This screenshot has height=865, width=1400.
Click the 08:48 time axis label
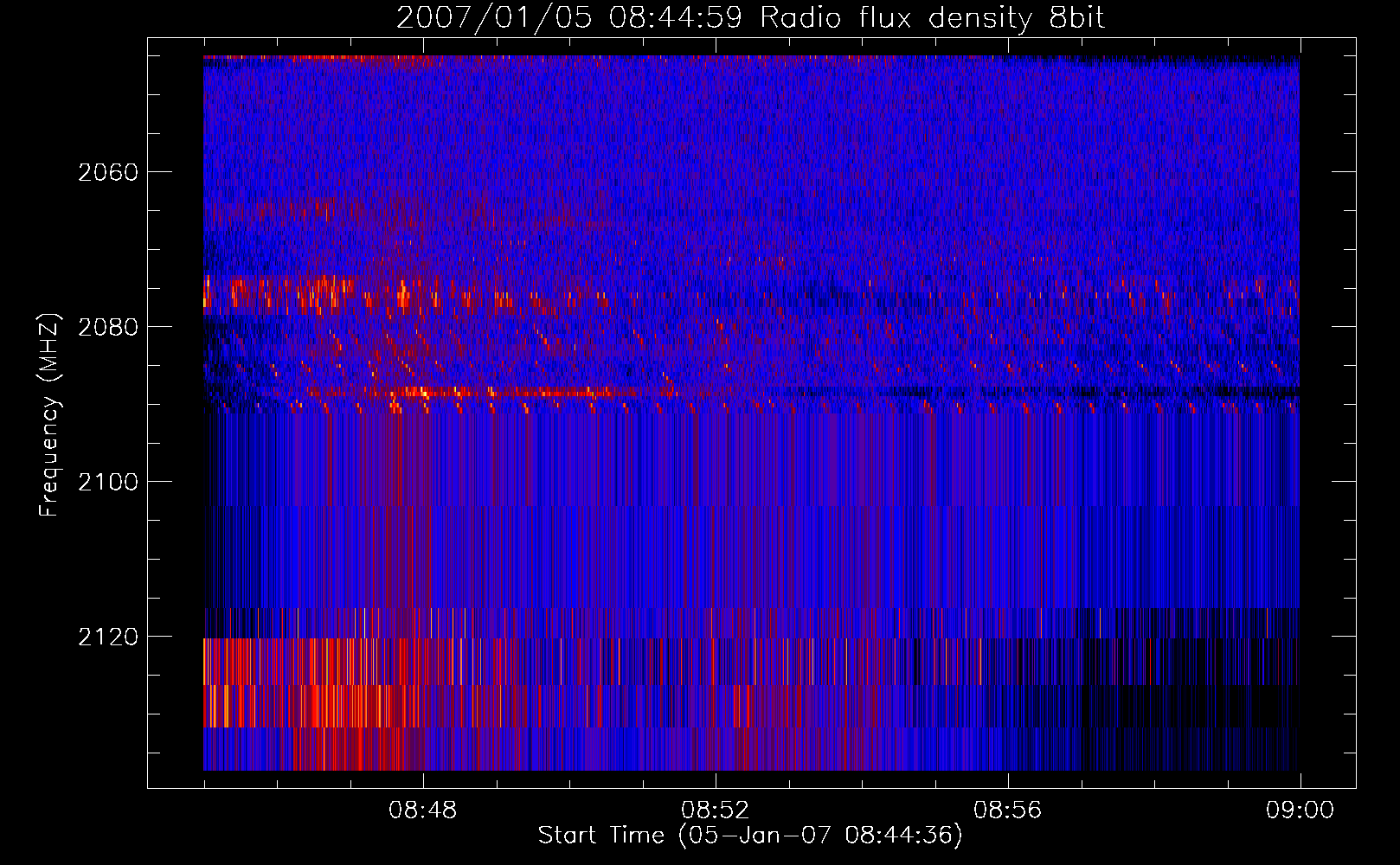point(423,811)
